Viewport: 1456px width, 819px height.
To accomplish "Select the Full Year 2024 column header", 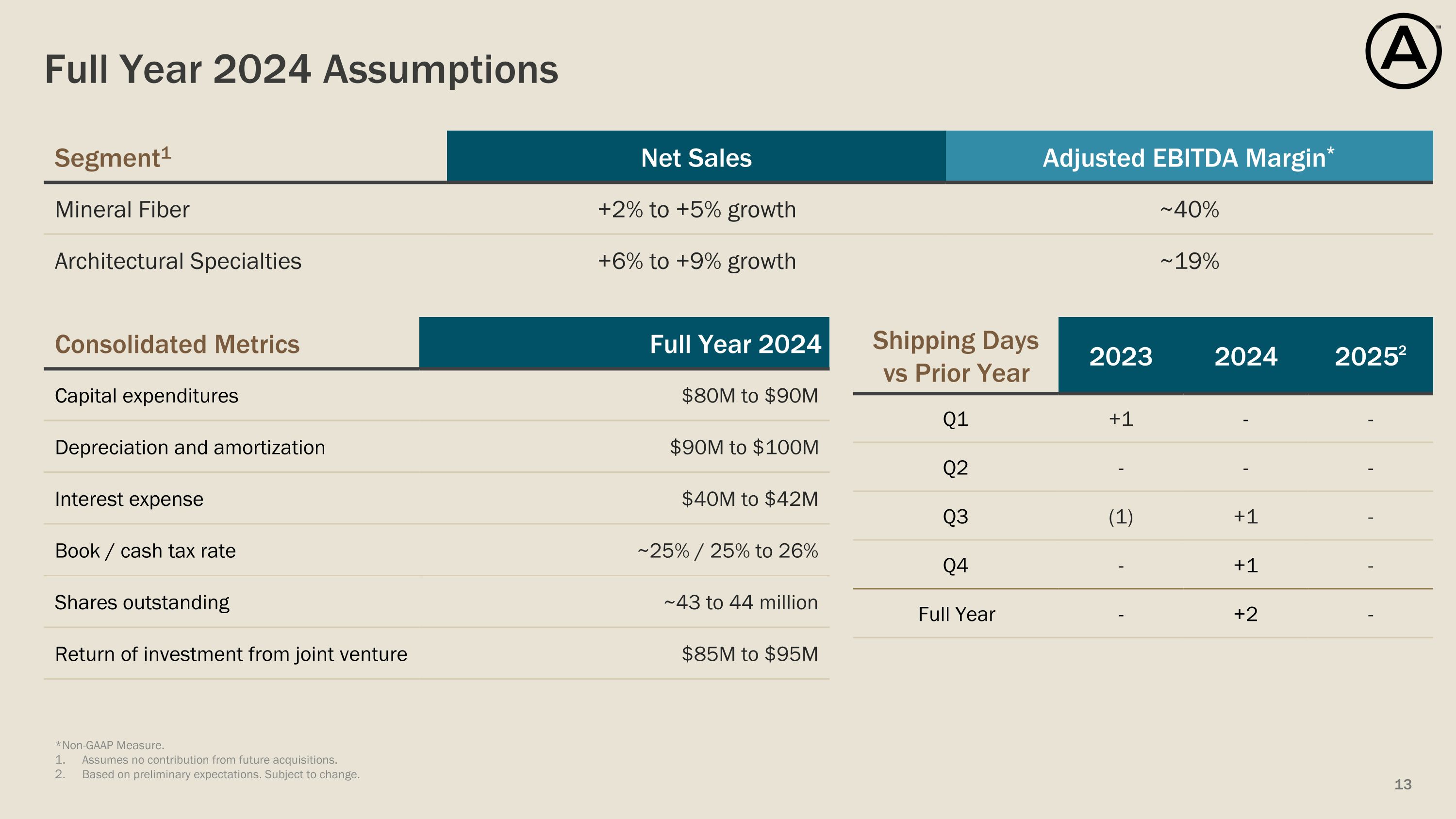I will point(735,344).
